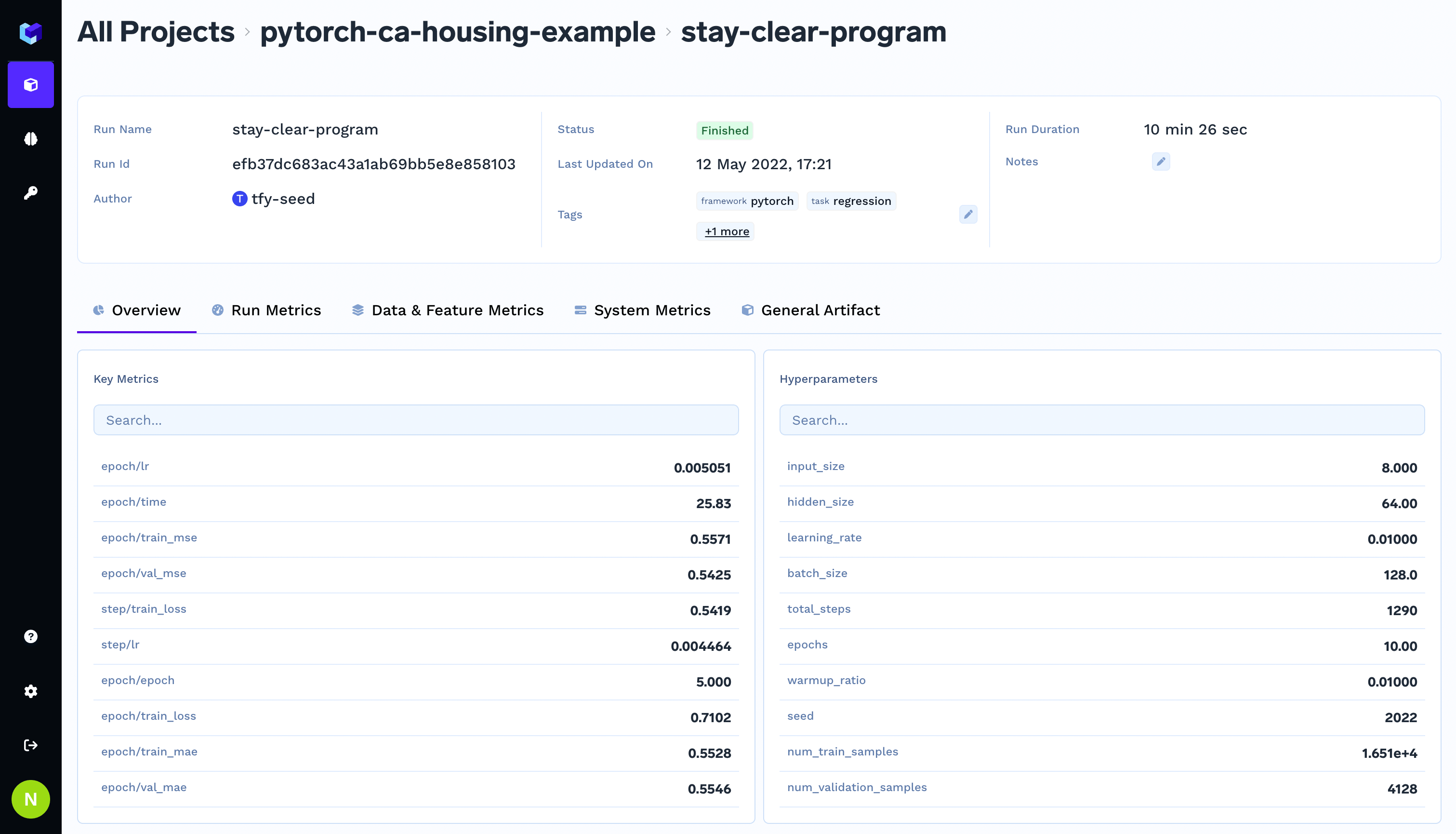Click the learning_rate hyperparameter
The image size is (1456, 834).
click(1102, 539)
